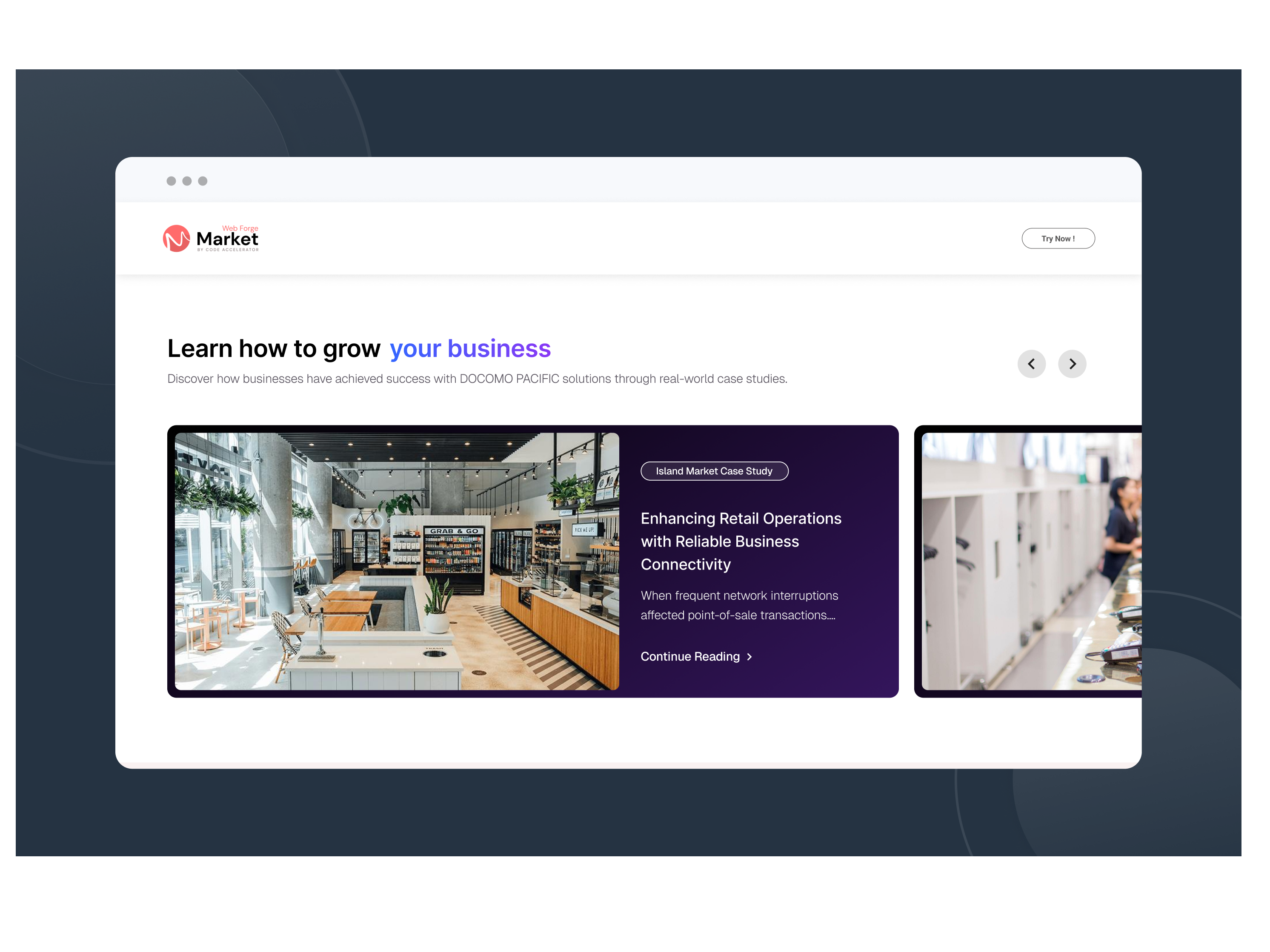Go to previous case study with left arrow
Screen dimensions: 1270x952
pyautogui.click(x=1031, y=364)
